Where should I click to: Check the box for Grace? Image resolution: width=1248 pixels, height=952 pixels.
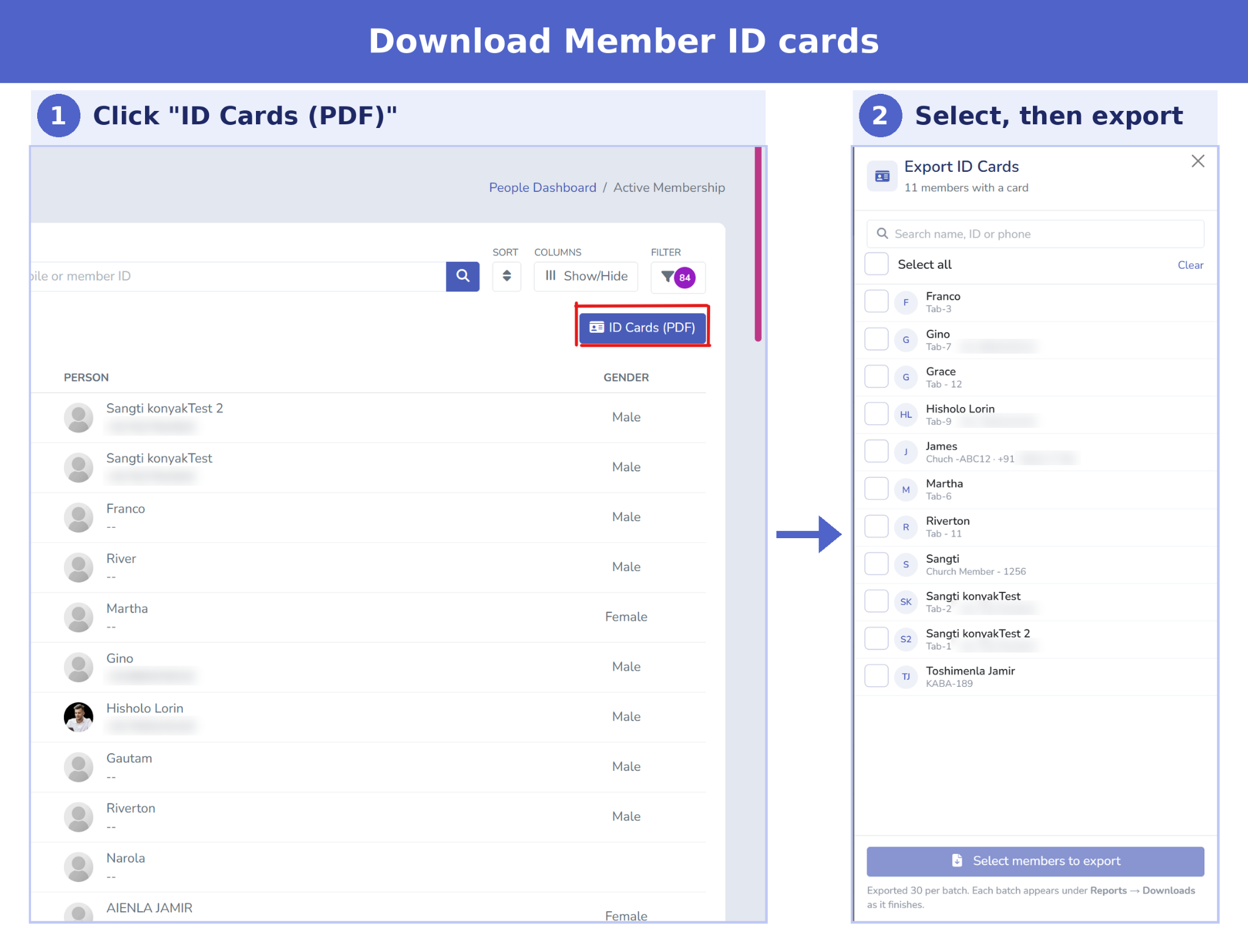(876, 376)
